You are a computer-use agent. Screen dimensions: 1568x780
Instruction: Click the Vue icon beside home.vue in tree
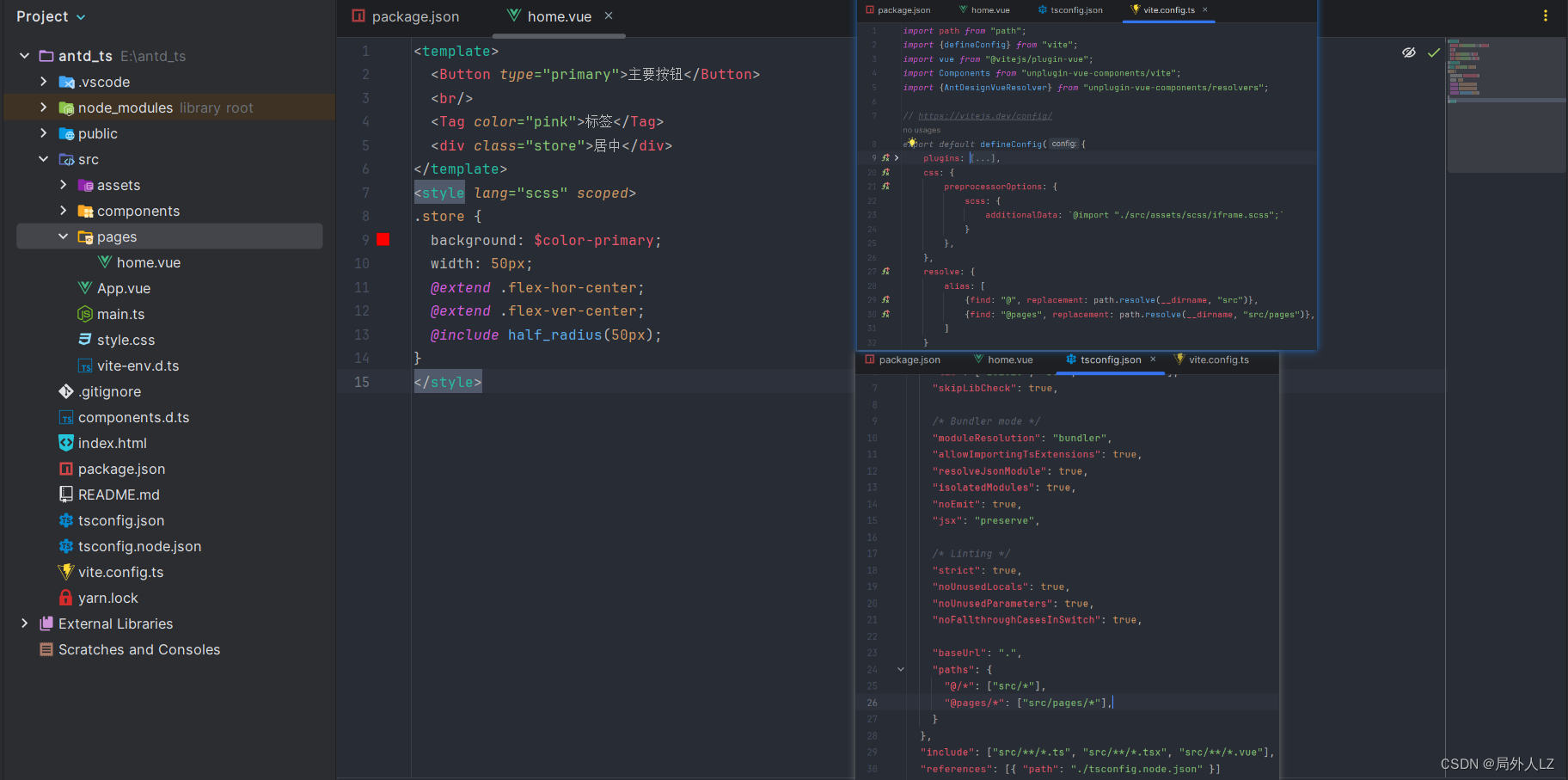105,262
